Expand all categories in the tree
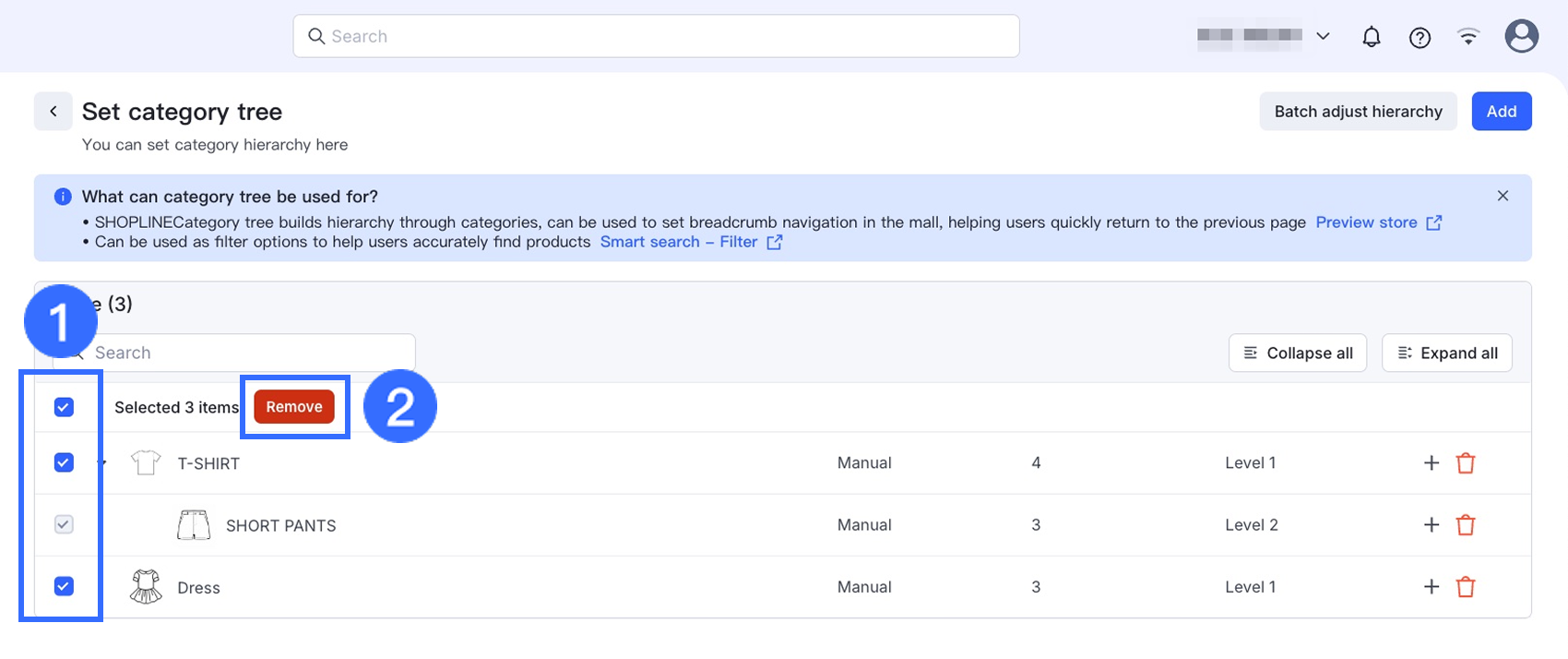Image resolution: width=1568 pixels, height=659 pixels. tap(1446, 353)
